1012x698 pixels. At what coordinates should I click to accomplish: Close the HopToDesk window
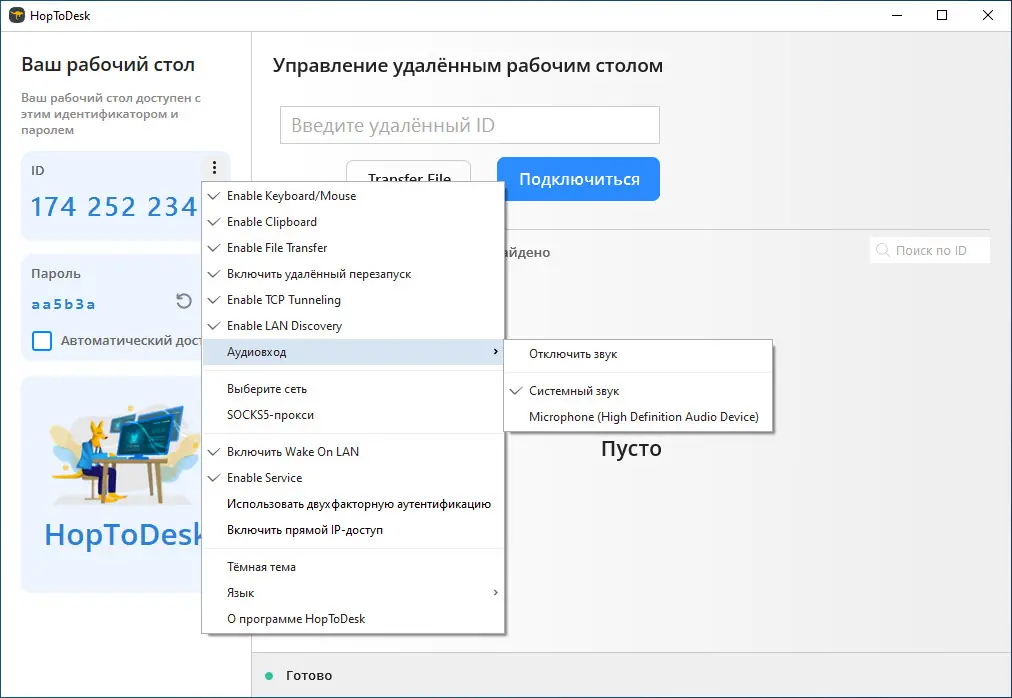coord(988,15)
